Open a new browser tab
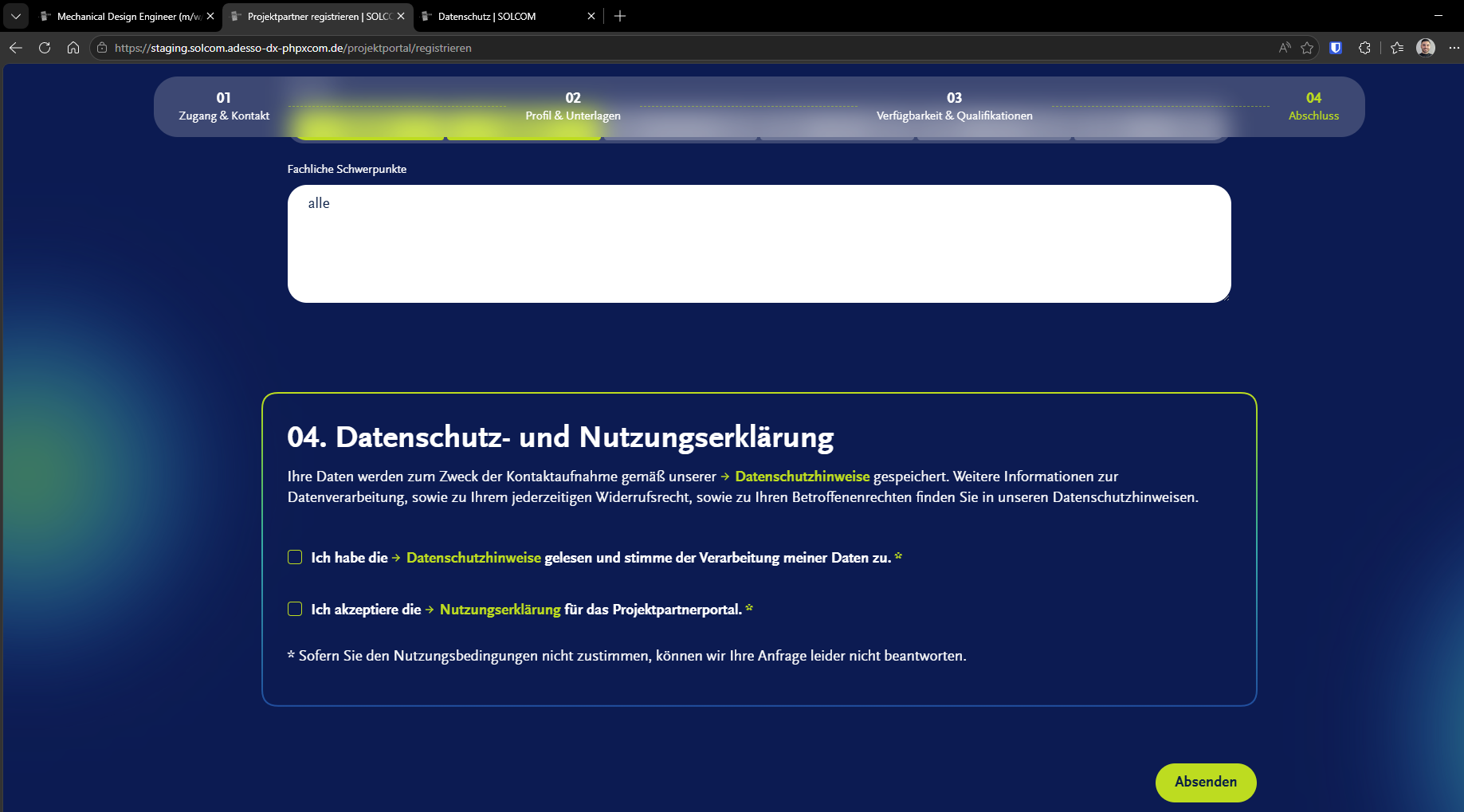1464x812 pixels. [x=620, y=16]
